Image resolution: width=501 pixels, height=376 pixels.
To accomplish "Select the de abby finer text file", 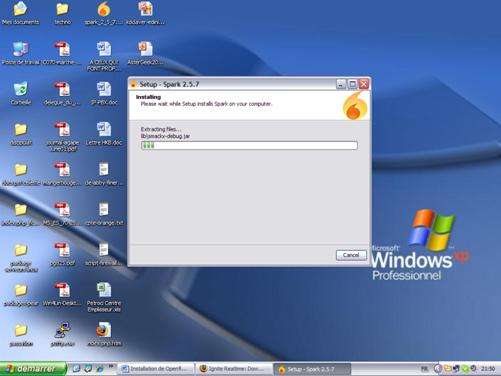I will (104, 173).
